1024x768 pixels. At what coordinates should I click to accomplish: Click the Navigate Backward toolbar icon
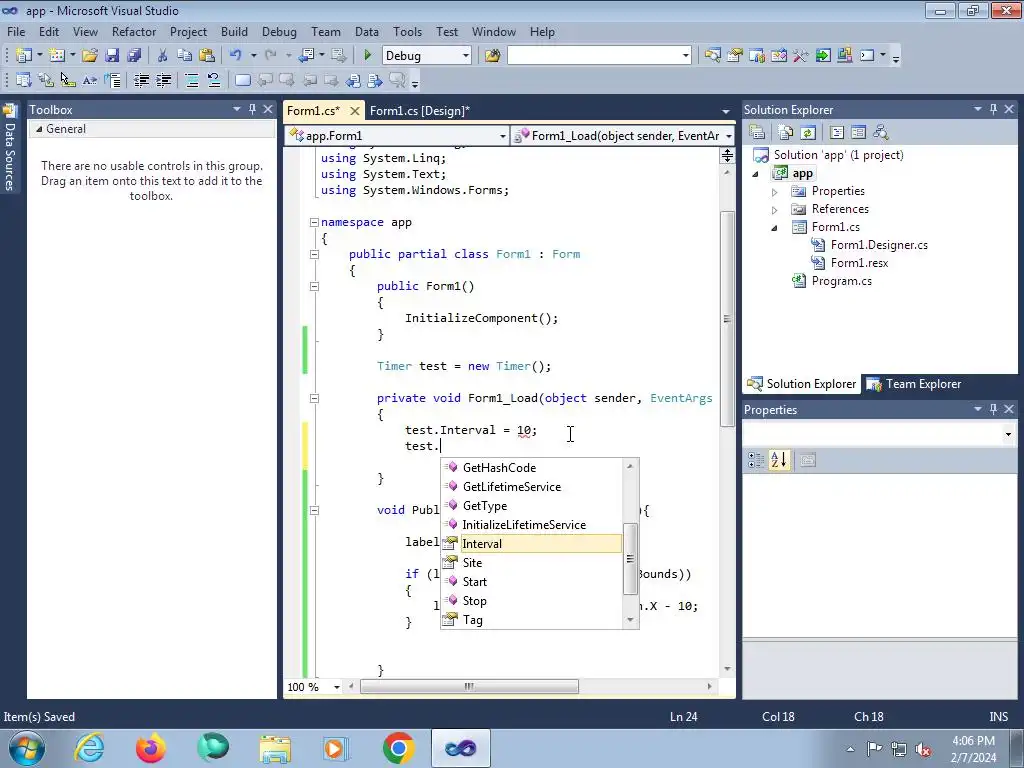tap(307, 56)
